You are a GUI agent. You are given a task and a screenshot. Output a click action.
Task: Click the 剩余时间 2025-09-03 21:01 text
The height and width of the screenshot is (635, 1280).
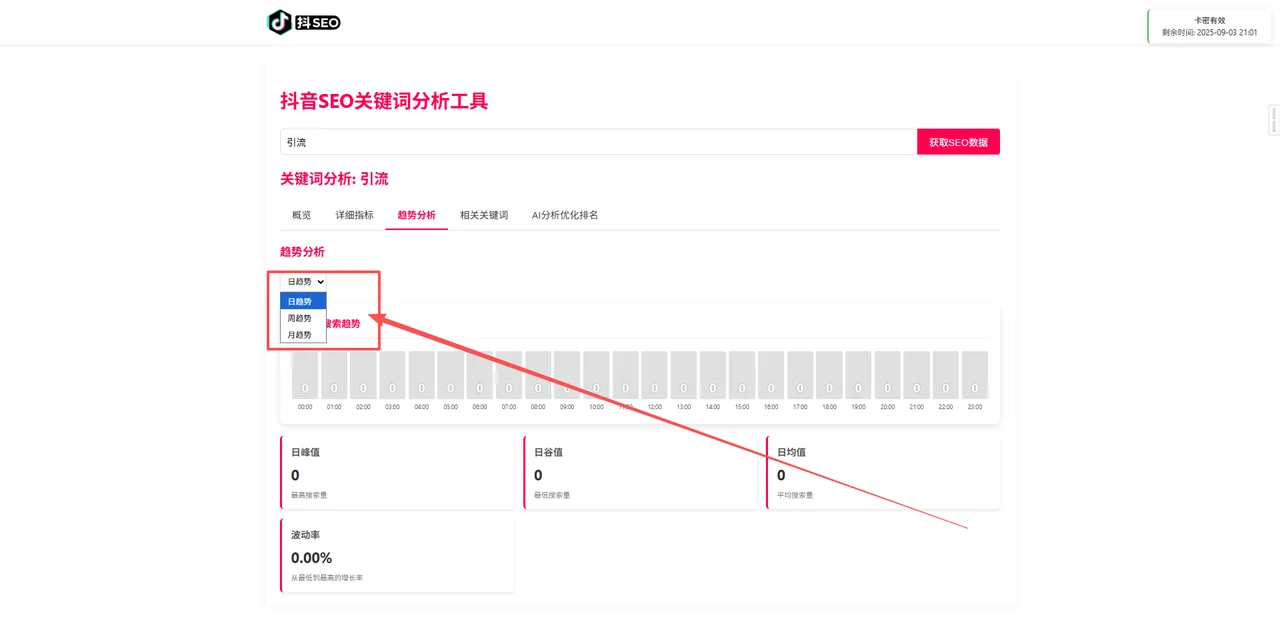[1210, 33]
